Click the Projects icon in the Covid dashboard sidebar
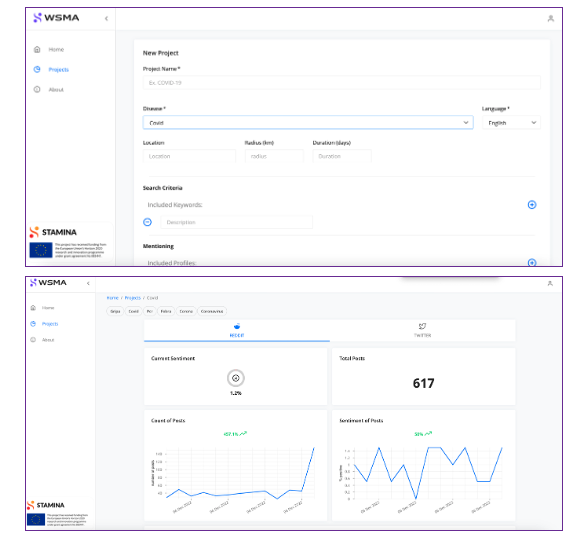Viewport: 576px width, 534px height. pos(33,324)
